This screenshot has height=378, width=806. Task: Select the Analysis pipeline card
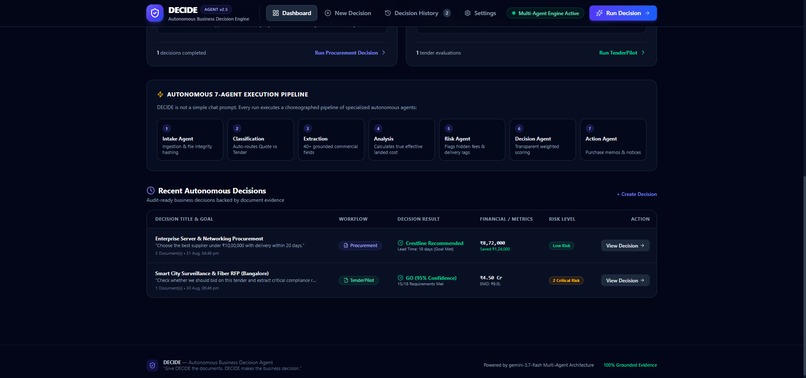tap(401, 140)
